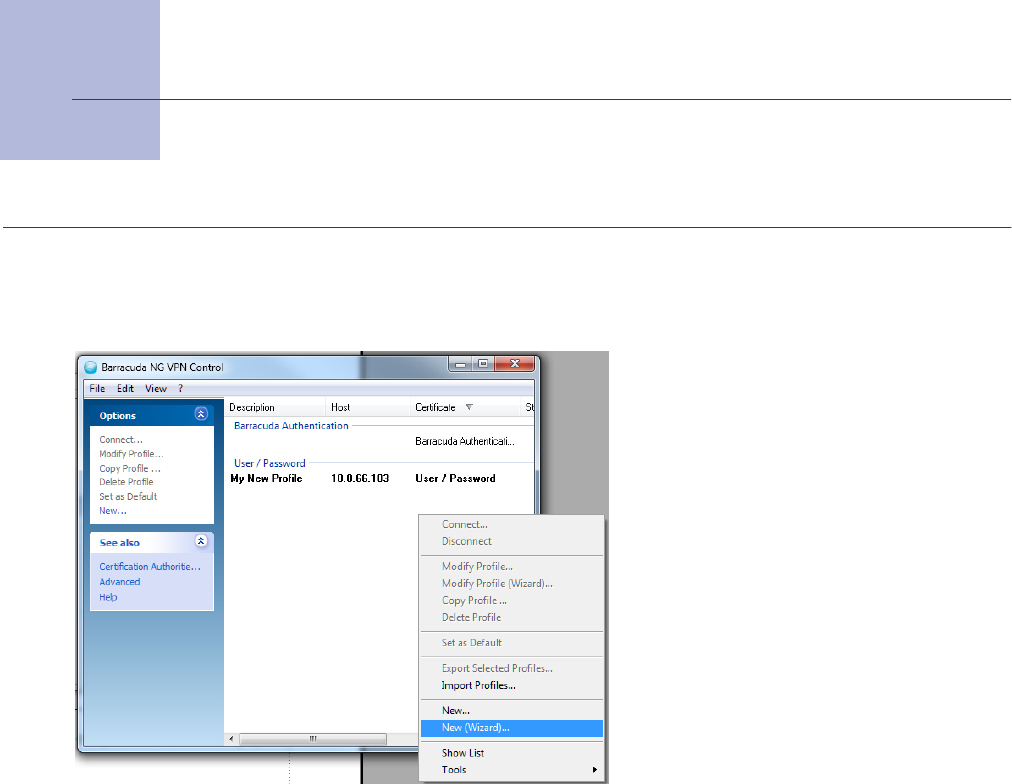Open the Edit menu
1012x784 pixels.
pyautogui.click(x=125, y=388)
